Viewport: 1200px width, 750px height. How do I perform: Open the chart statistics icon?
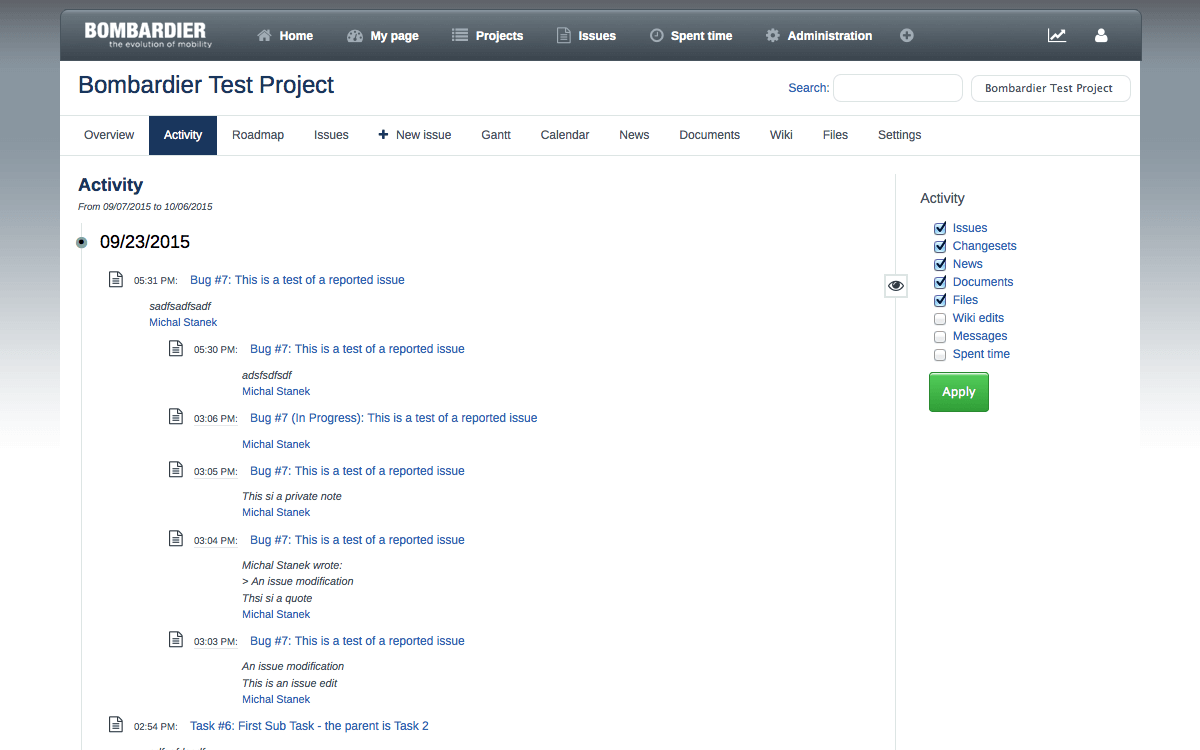pyautogui.click(x=1057, y=35)
